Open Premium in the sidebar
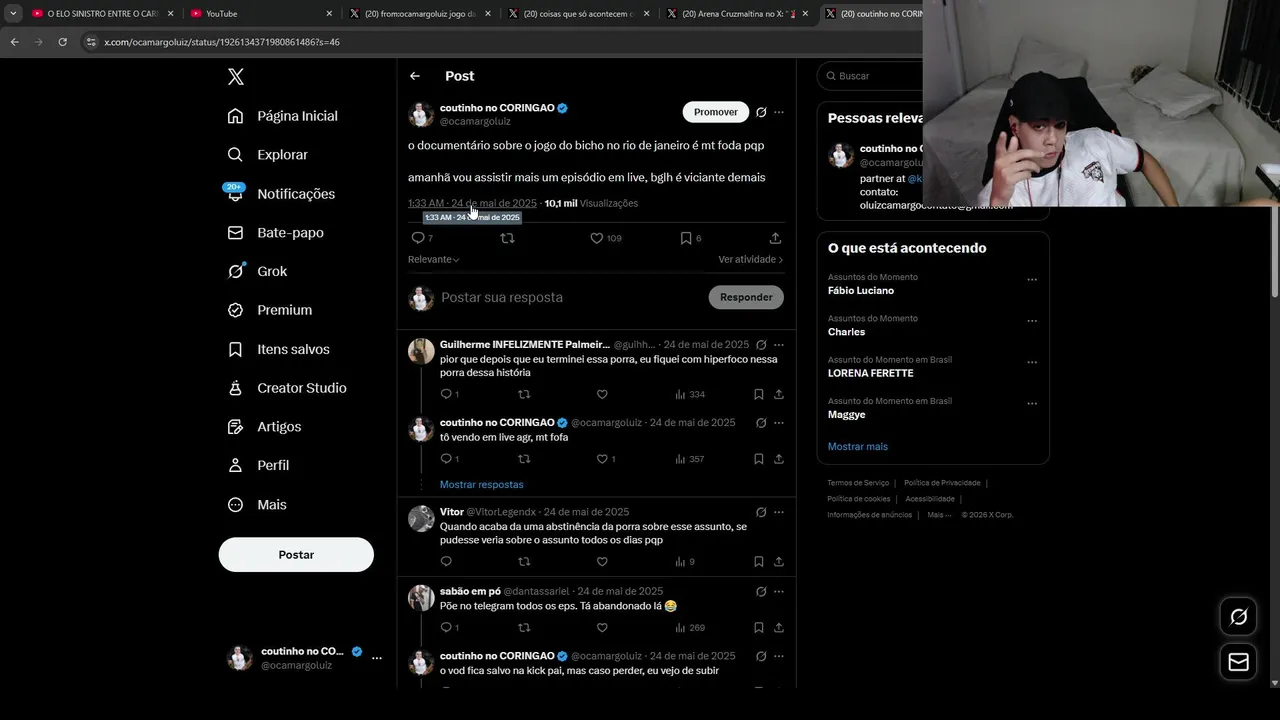The height and width of the screenshot is (720, 1280). 270,310
